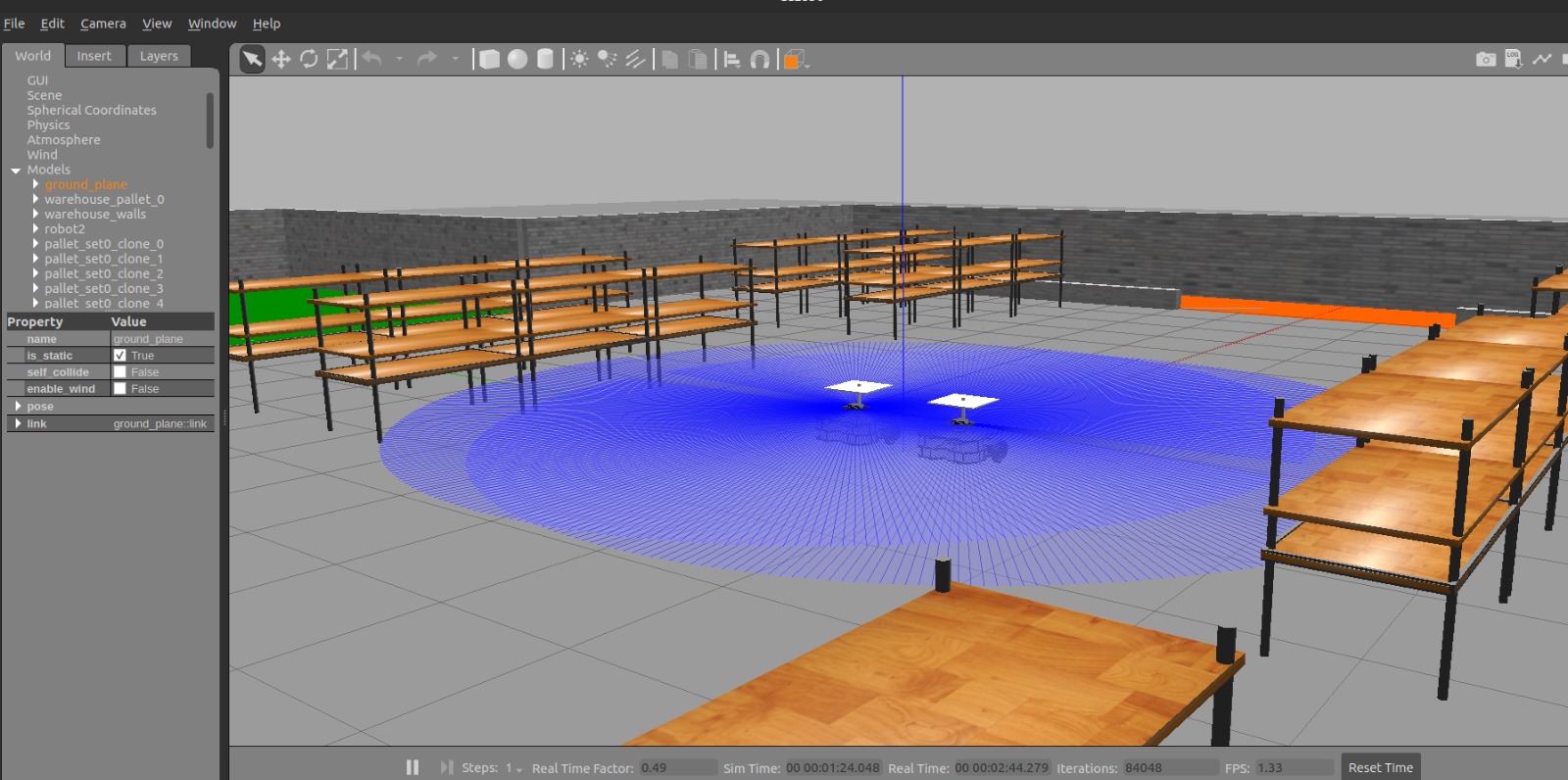Image resolution: width=1568 pixels, height=780 pixels.
Task: Take a screenshot with camera icon
Action: pos(1486,60)
